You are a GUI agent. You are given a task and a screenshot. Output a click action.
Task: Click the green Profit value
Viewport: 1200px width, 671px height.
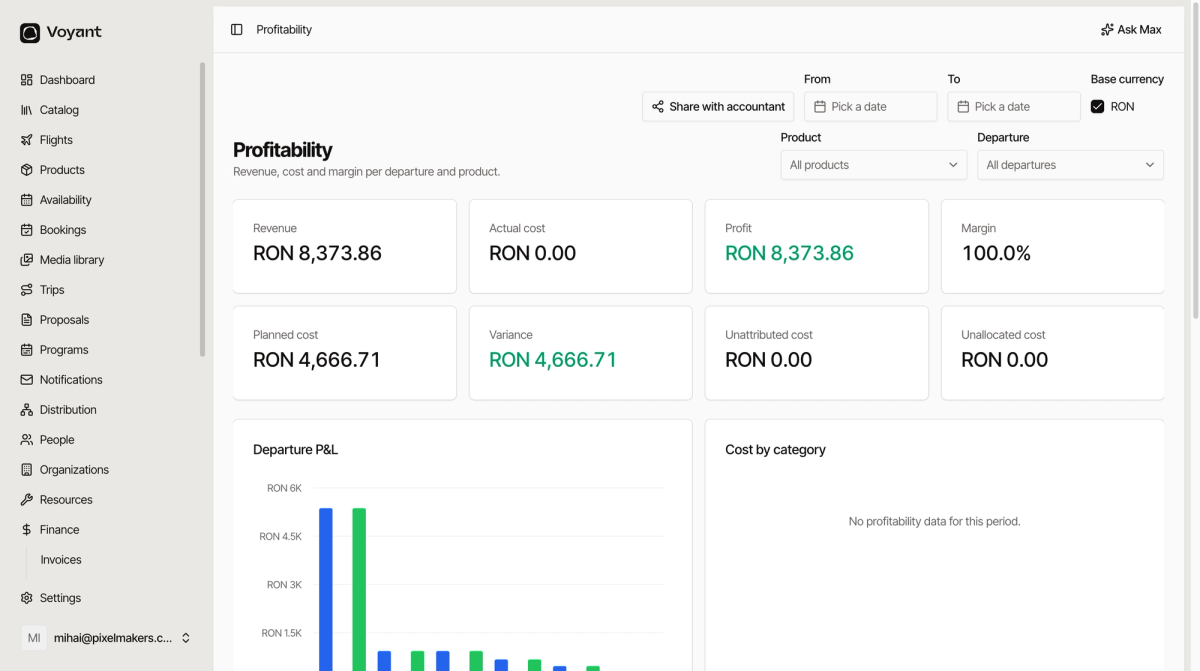point(789,253)
